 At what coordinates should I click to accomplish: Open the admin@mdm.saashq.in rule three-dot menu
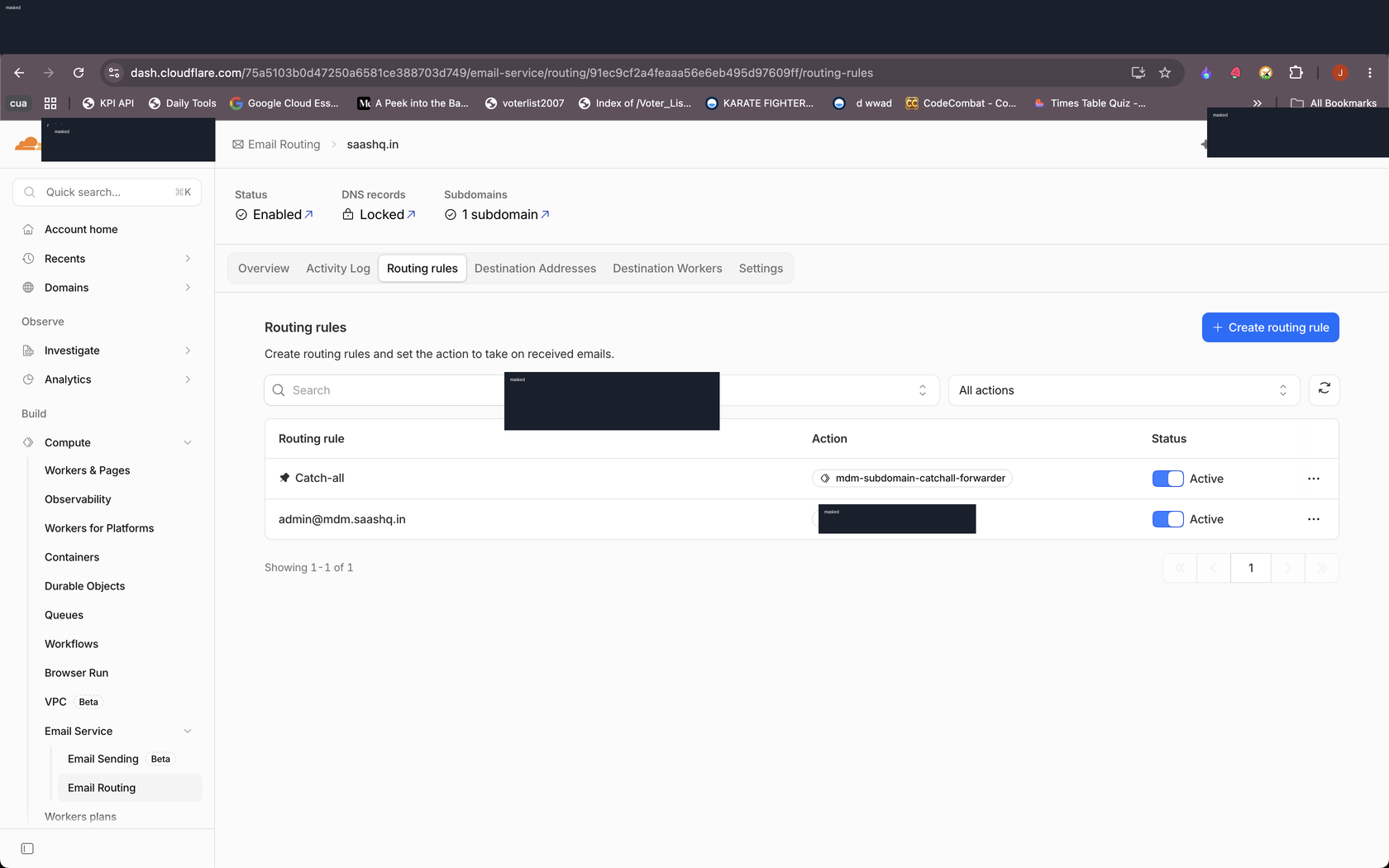(x=1314, y=519)
